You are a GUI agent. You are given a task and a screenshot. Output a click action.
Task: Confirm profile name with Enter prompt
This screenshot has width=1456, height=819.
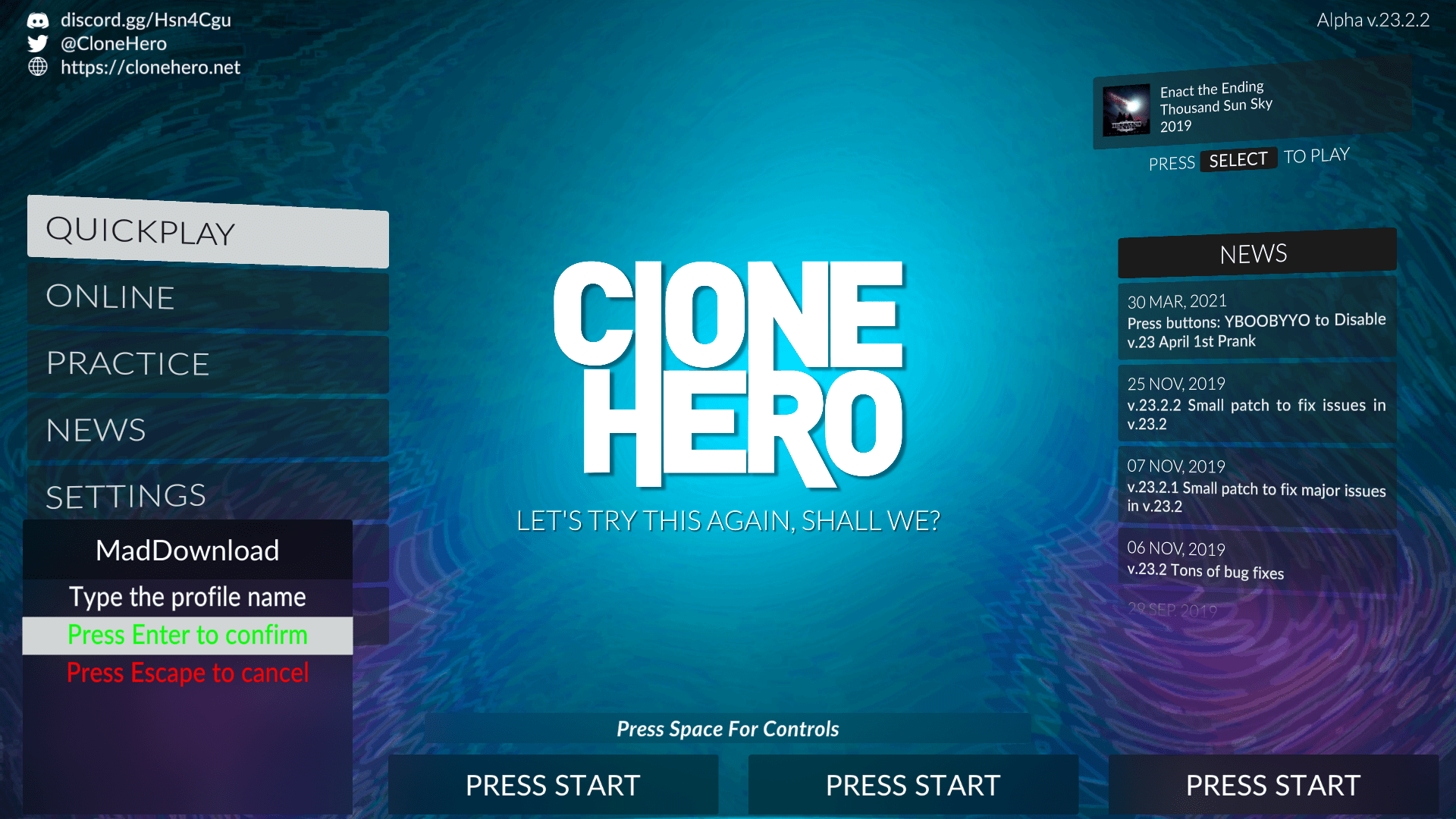tap(187, 634)
